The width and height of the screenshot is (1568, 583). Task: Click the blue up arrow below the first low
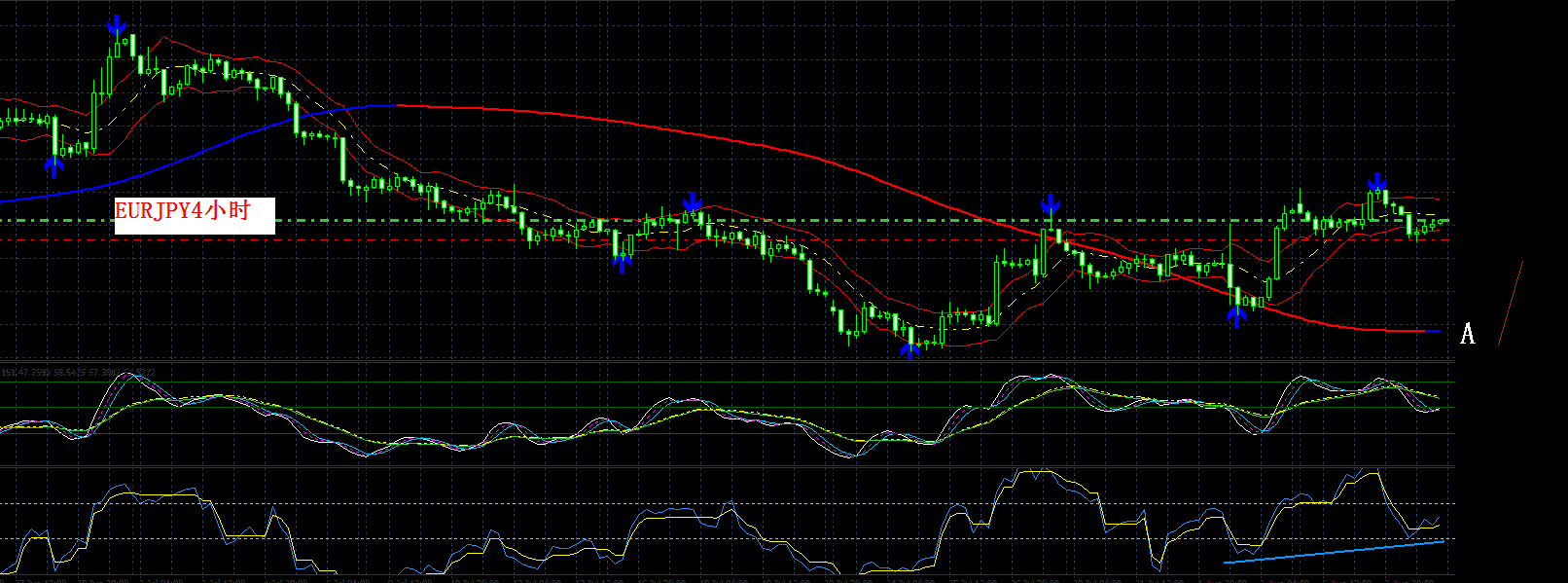pos(54,165)
